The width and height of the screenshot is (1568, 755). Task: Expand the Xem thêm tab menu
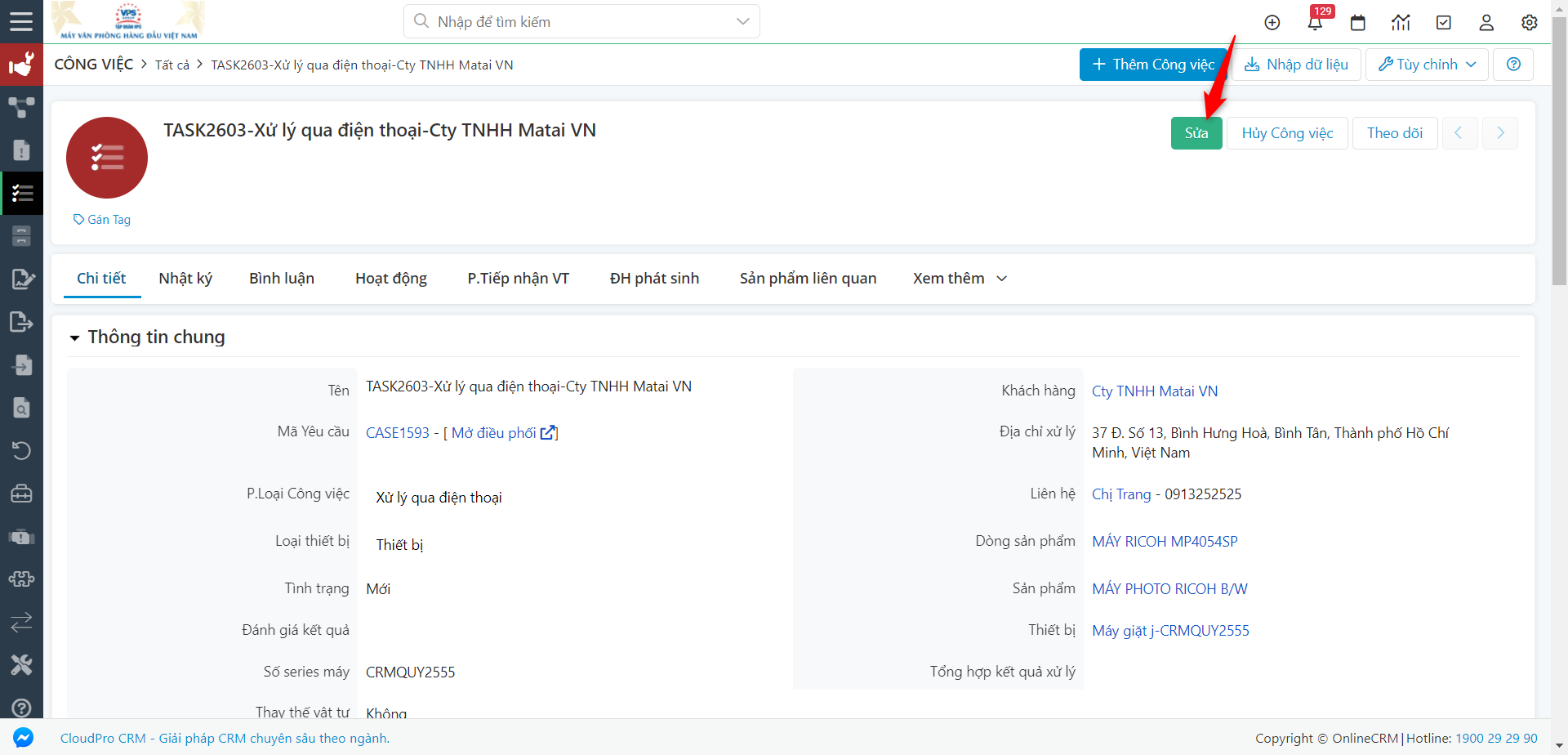pyautogui.click(x=960, y=279)
